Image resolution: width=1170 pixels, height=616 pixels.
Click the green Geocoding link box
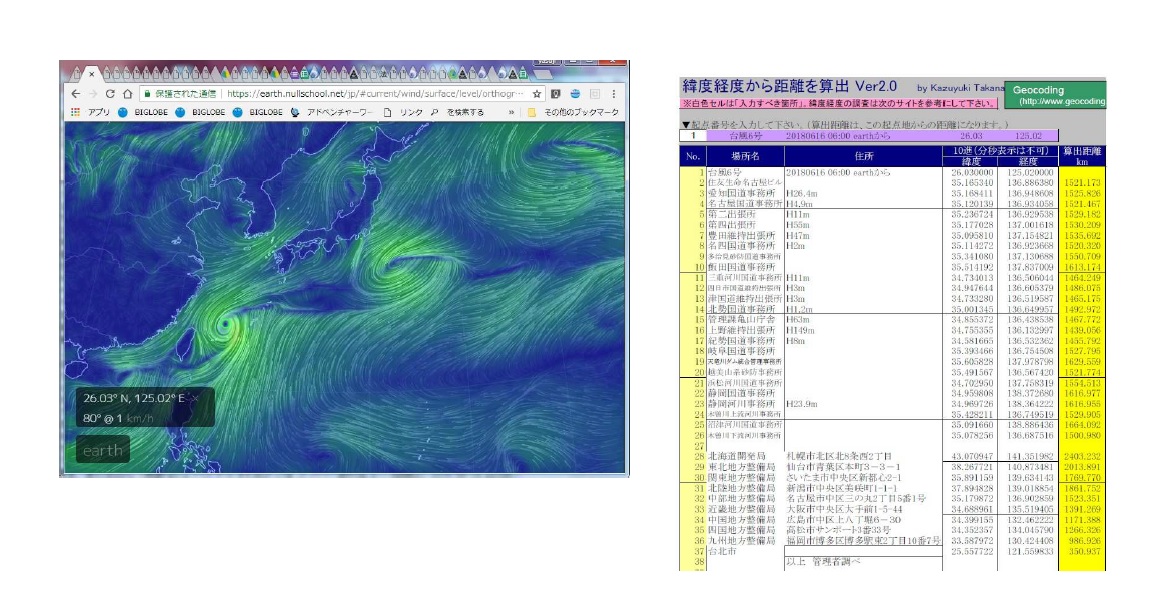tap(1053, 95)
